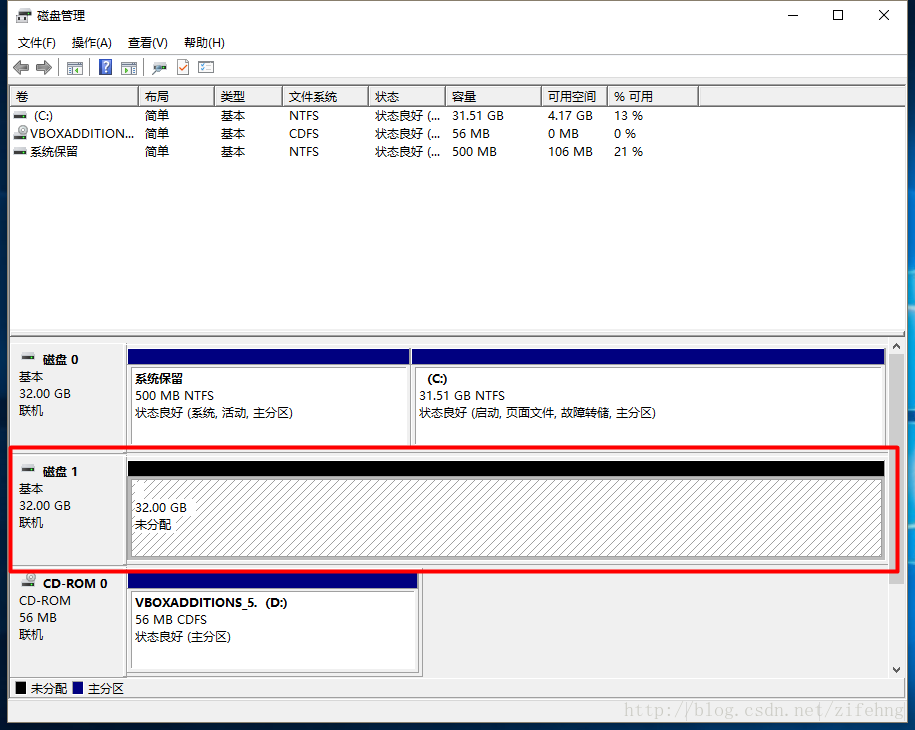Open the blue Help question-mark icon
The width and height of the screenshot is (915, 730).
click(106, 67)
